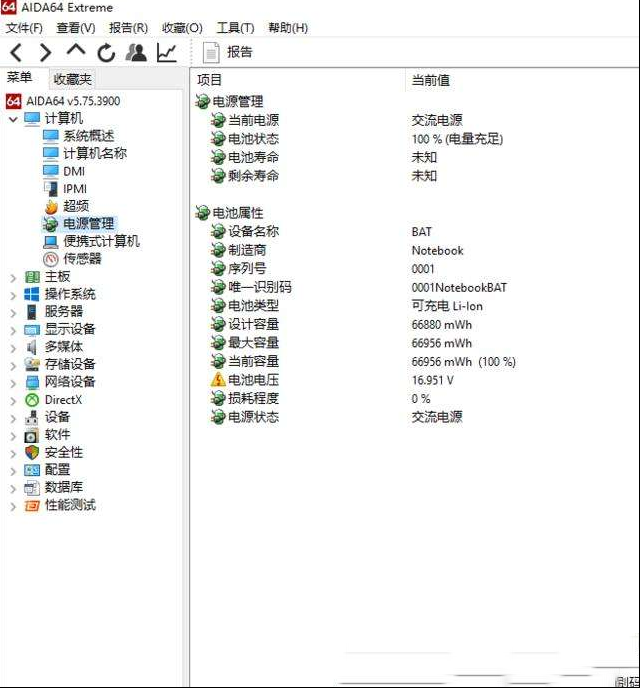Select 系统概述 monitor icon
The height and width of the screenshot is (688, 640).
[50, 136]
